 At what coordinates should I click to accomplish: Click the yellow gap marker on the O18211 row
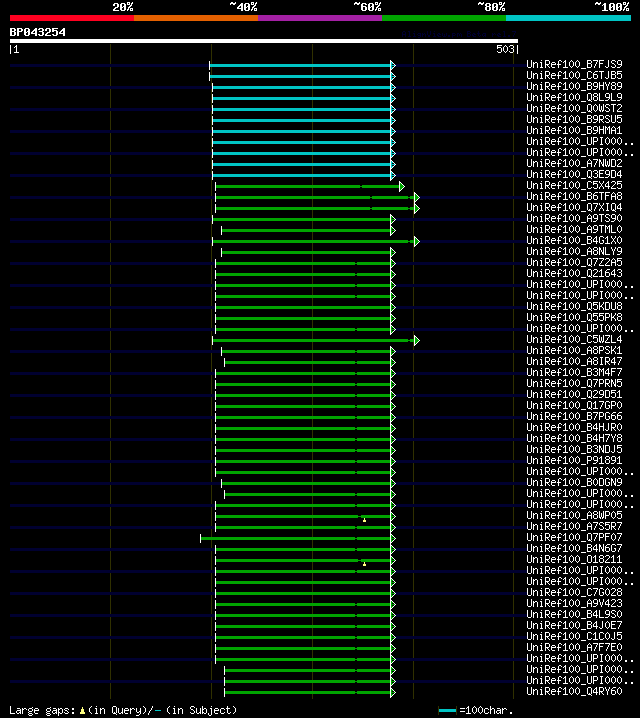(364, 564)
